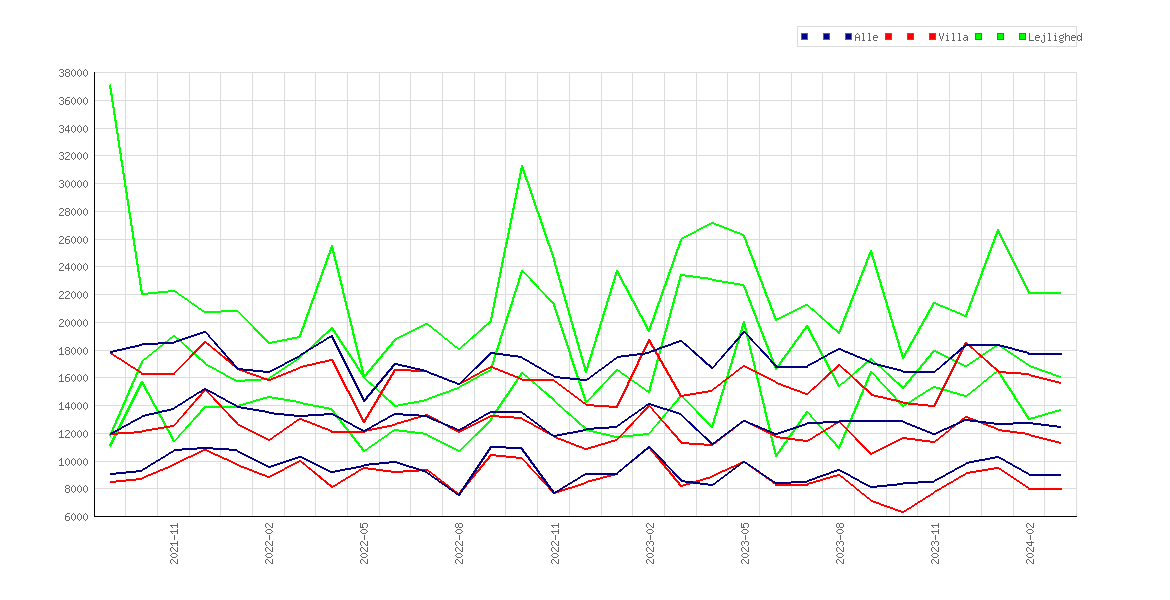The height and width of the screenshot is (600, 1170).
Task: Click the red swatch beside the Villa label
Action: point(933,37)
